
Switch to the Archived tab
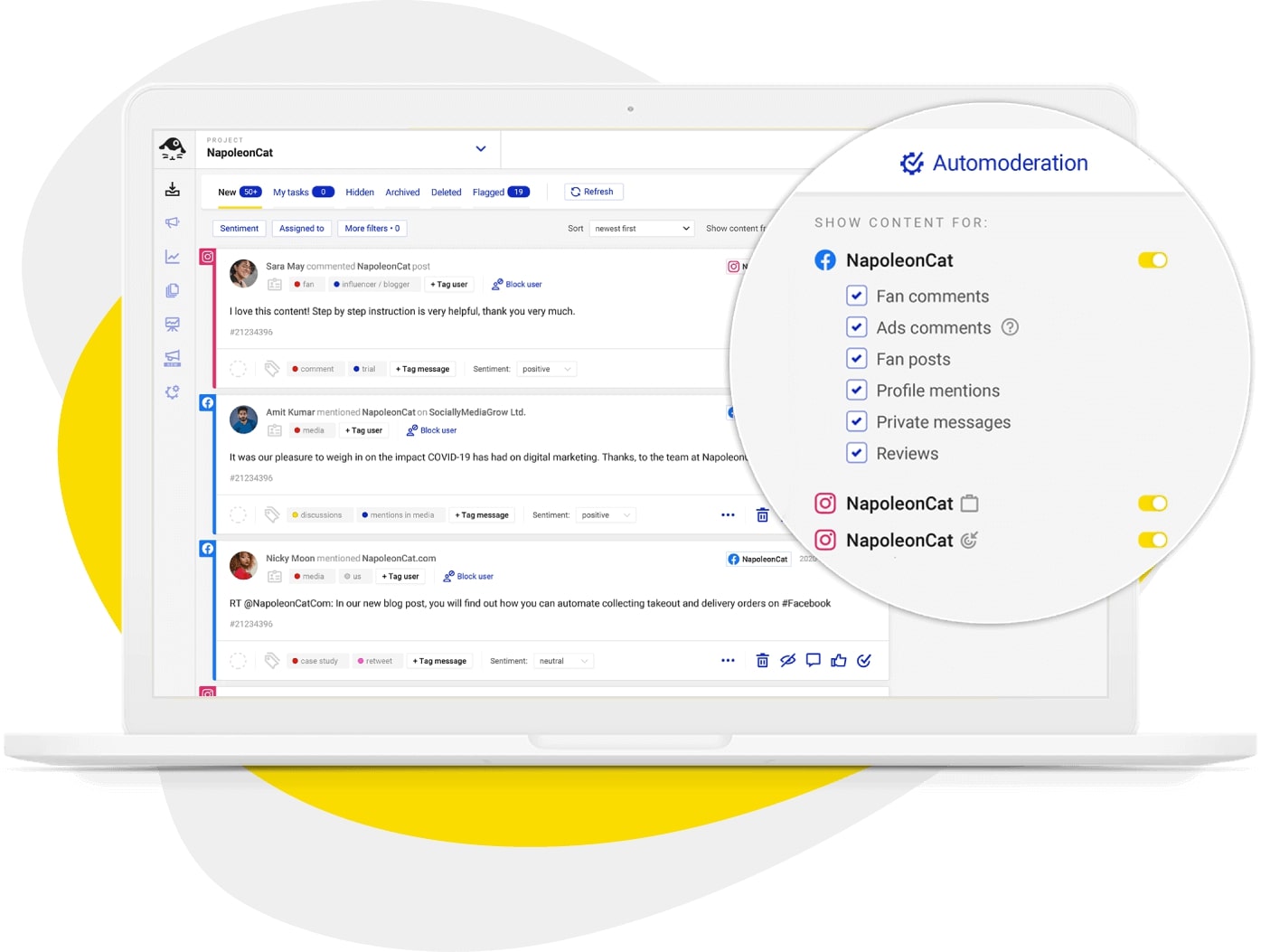click(x=402, y=193)
